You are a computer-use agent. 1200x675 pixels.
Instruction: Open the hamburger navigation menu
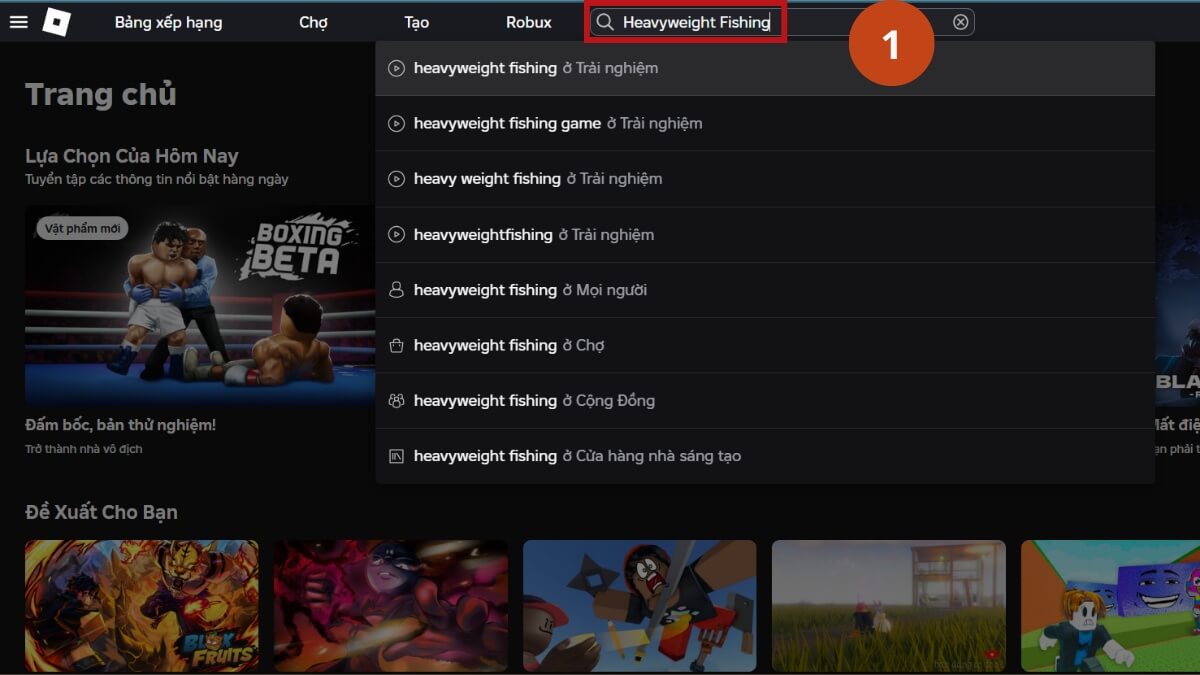(x=18, y=22)
